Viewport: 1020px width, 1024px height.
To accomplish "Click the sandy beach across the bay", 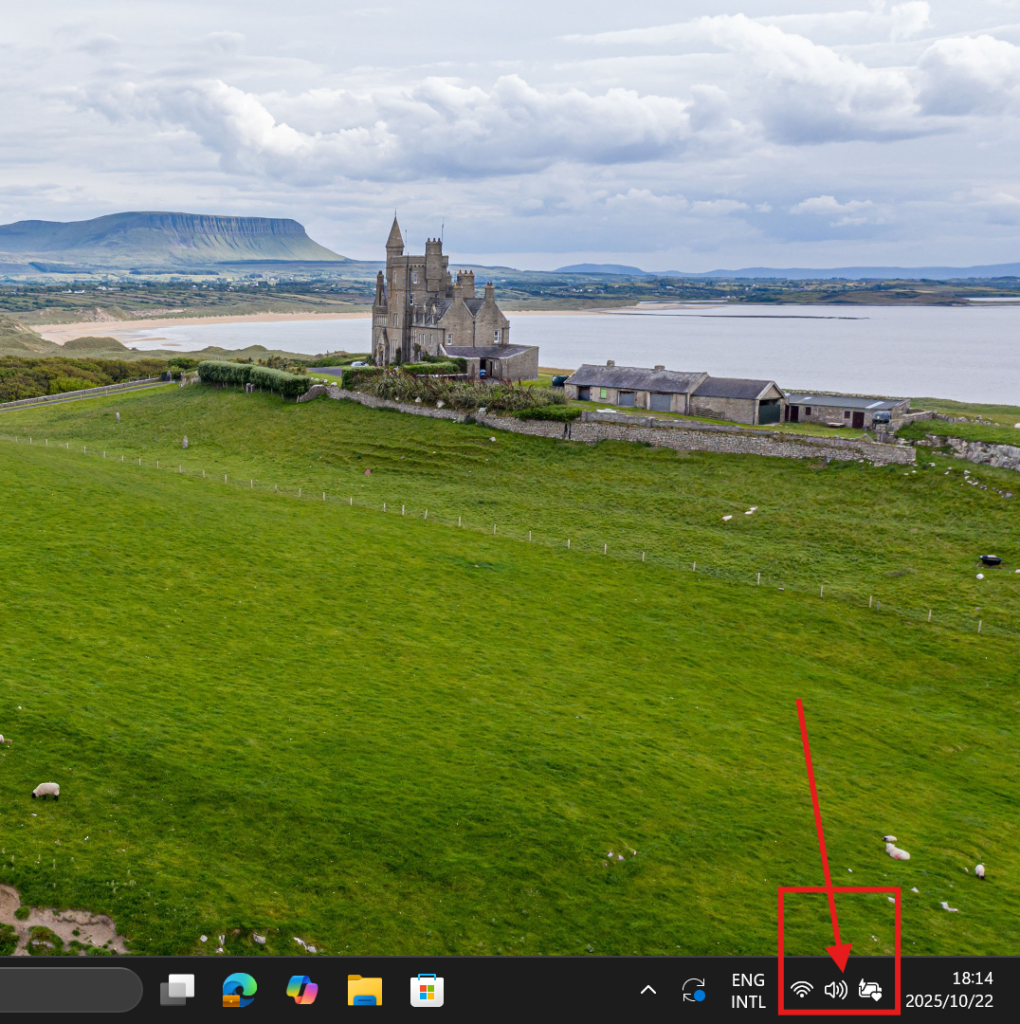I will point(200,325).
